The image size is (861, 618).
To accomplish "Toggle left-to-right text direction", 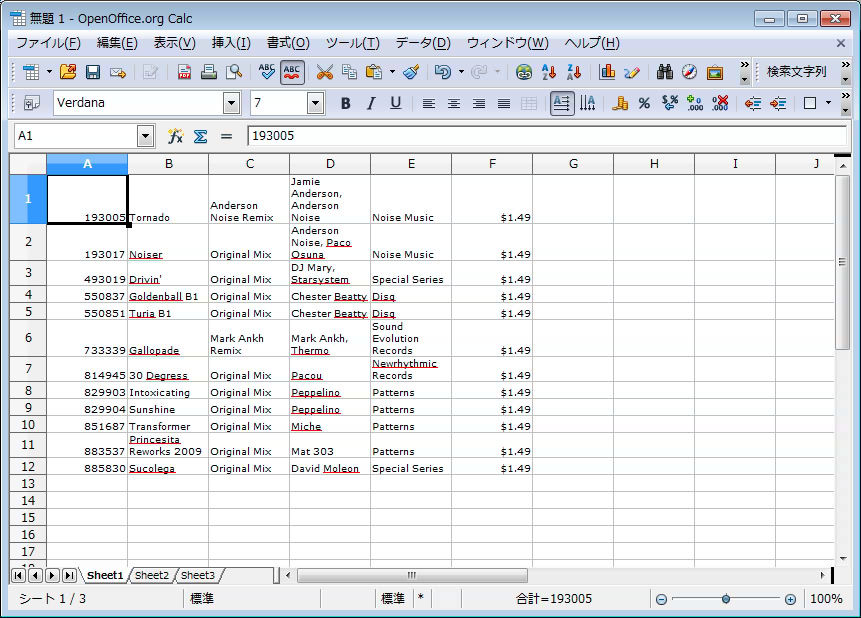I will click(562, 103).
